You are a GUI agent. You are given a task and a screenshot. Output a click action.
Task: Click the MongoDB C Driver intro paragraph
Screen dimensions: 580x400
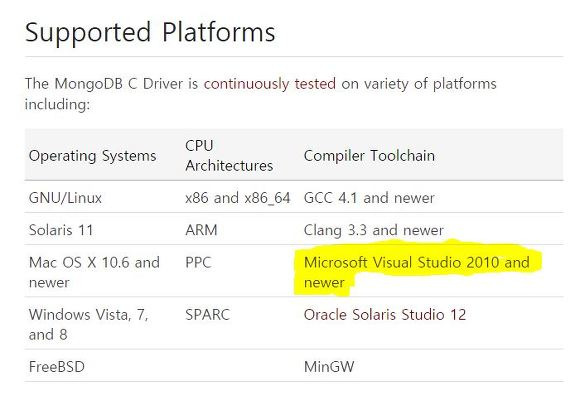[261, 94]
